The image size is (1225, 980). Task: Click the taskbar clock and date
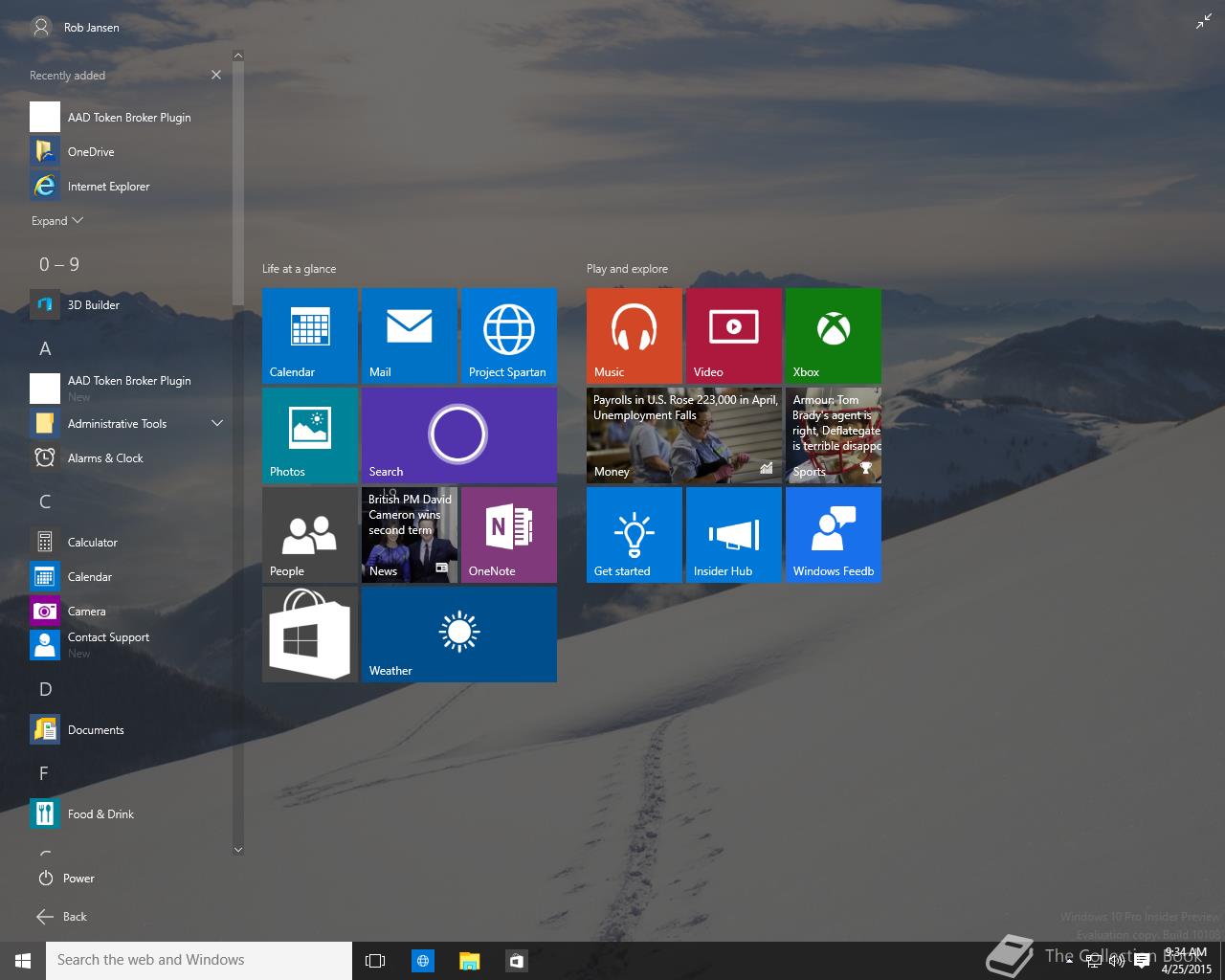[1187, 961]
